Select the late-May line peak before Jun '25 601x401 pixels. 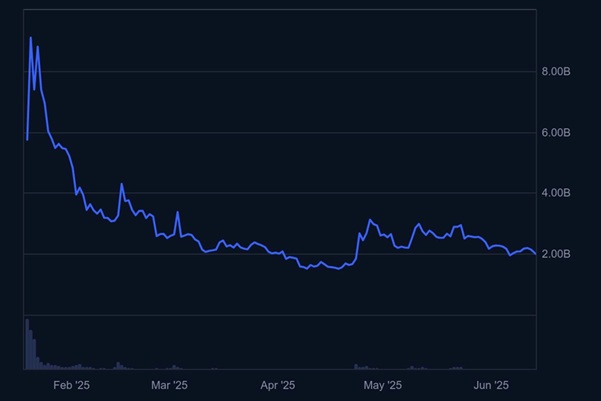tap(461, 226)
